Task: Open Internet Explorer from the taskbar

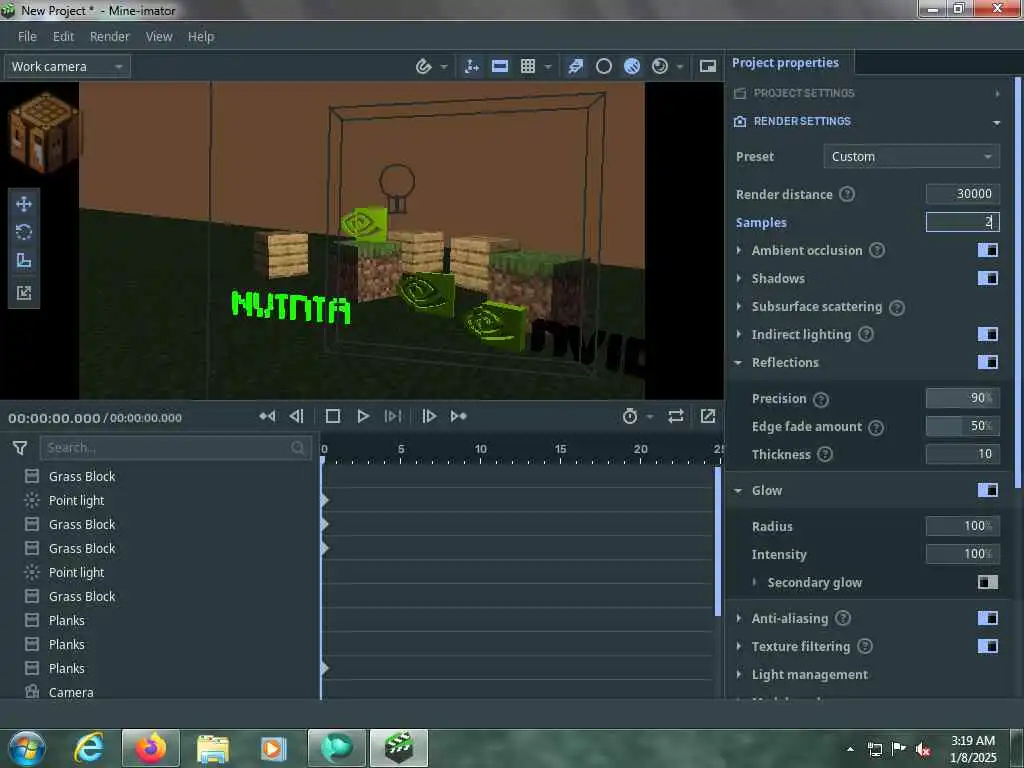Action: click(89, 748)
